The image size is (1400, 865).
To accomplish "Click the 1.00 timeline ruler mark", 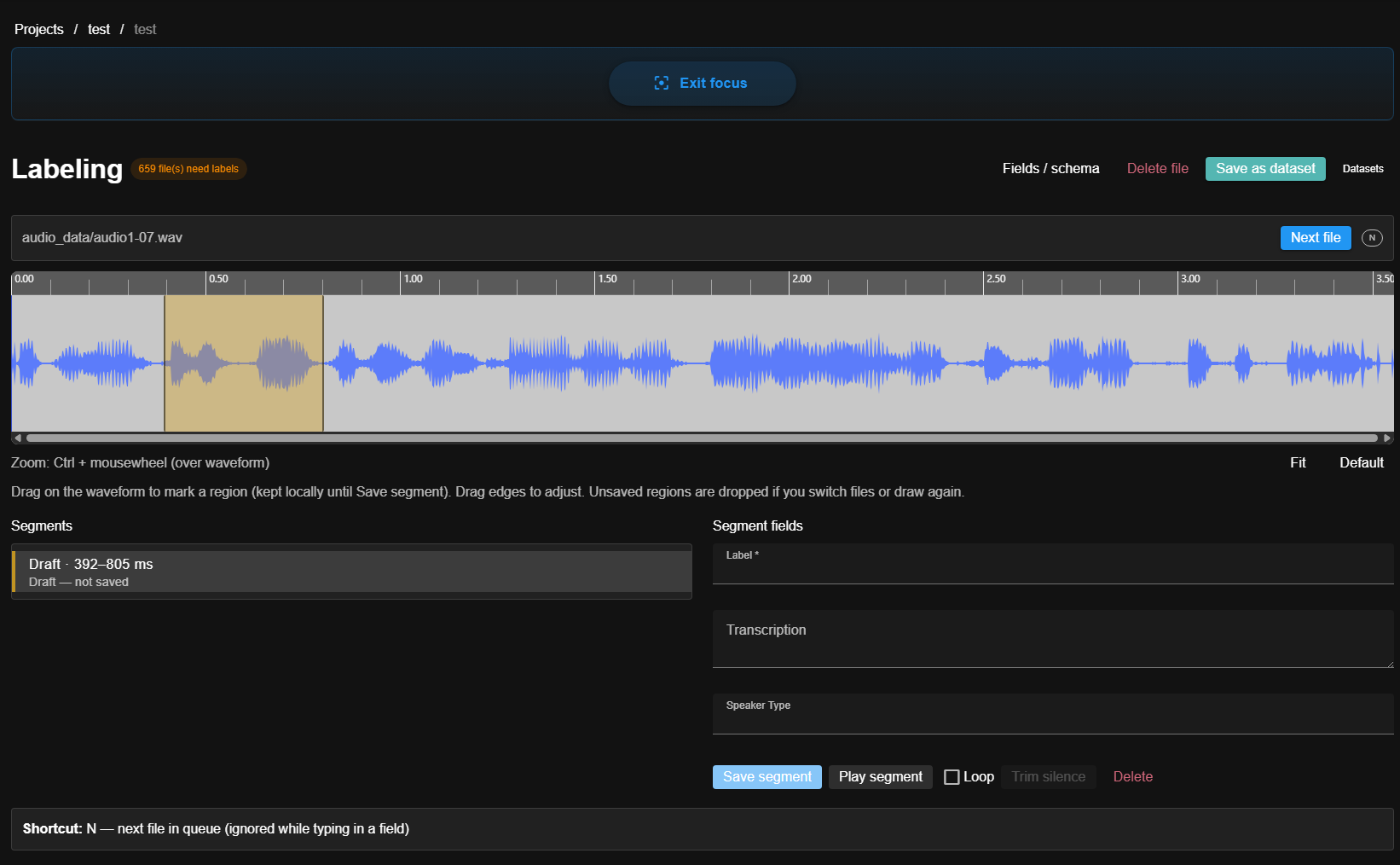I will point(413,279).
